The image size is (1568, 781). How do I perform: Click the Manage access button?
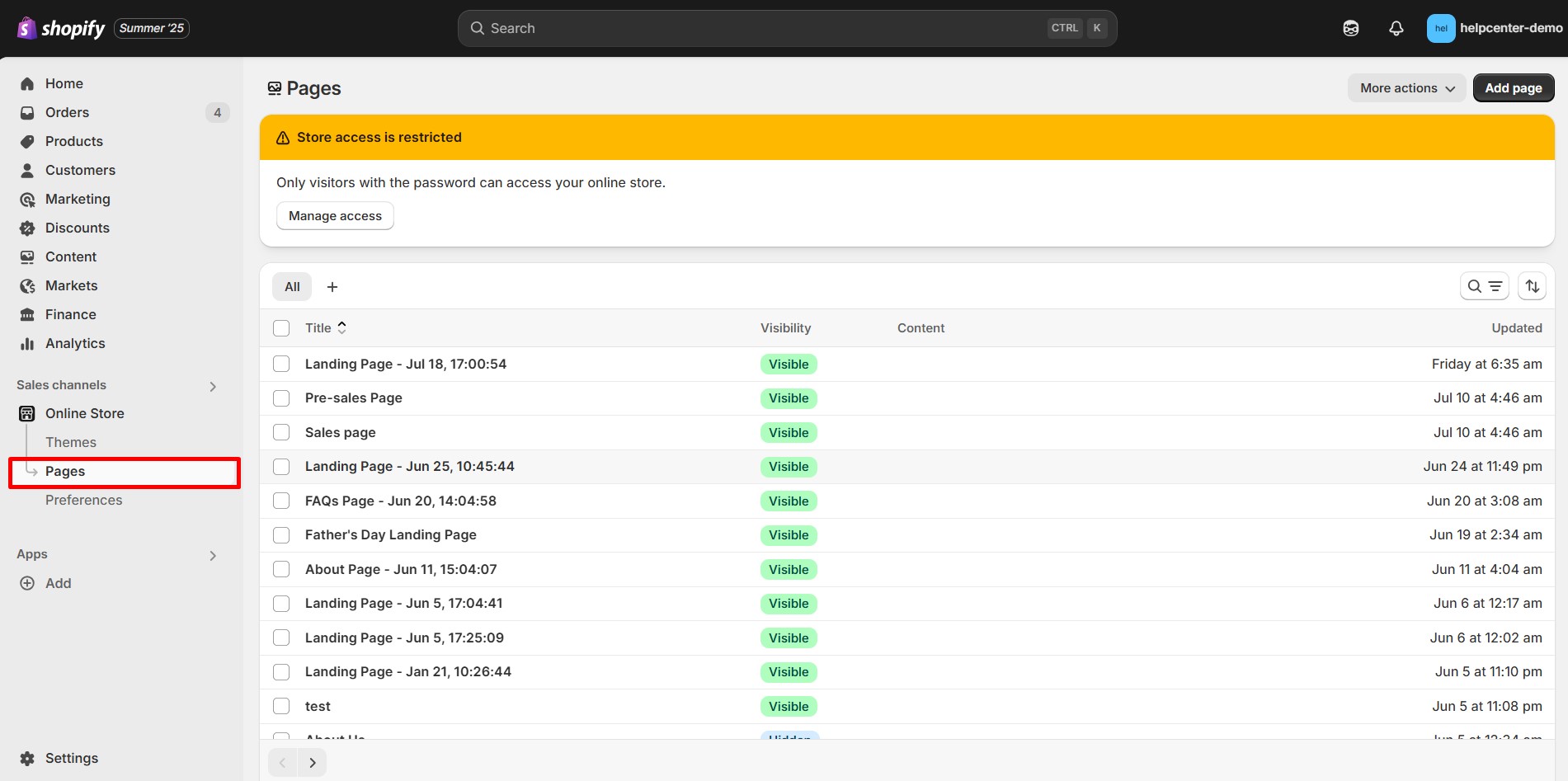[x=335, y=216]
